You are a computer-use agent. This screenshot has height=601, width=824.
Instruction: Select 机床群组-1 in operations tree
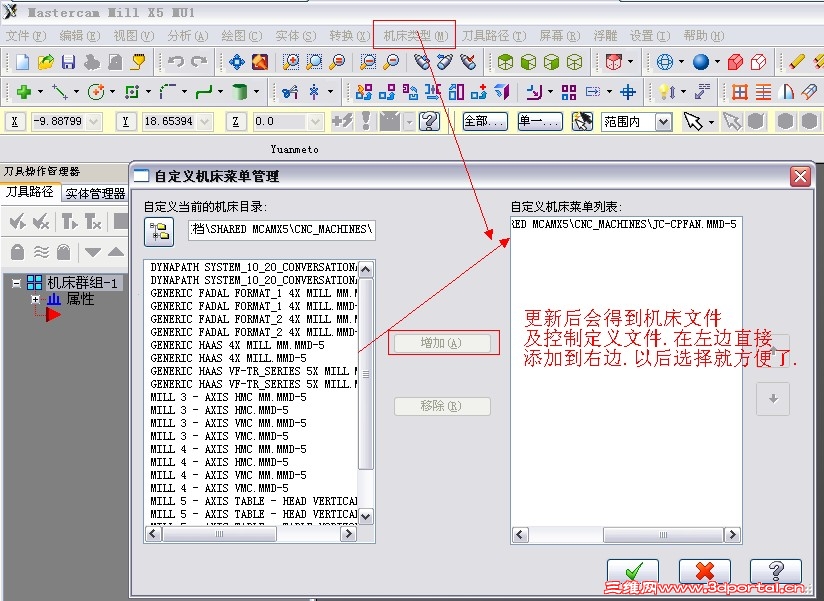tap(81, 283)
